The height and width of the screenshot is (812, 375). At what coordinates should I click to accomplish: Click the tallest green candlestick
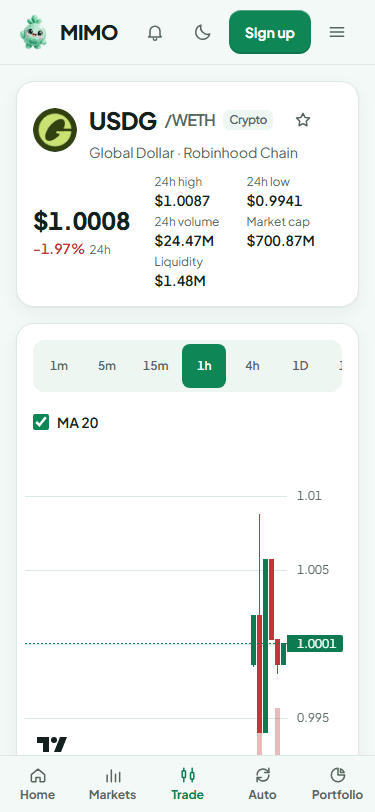(x=266, y=646)
